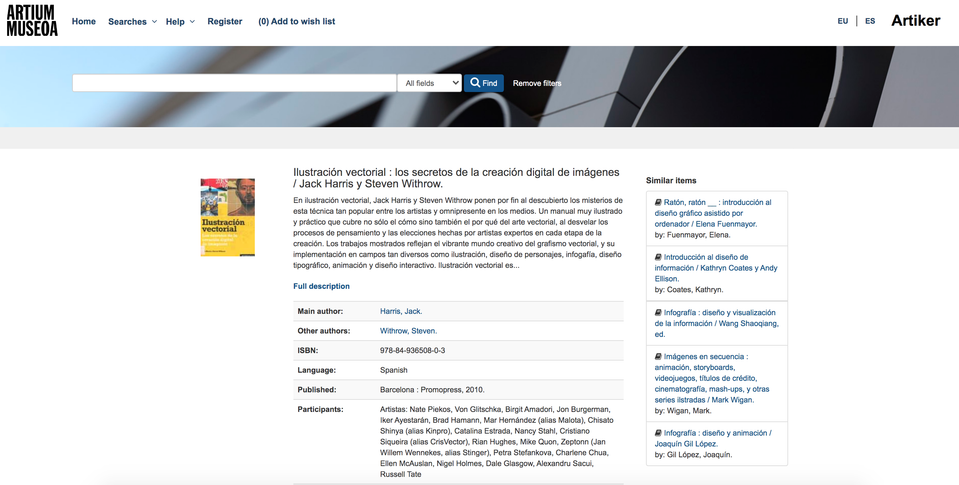Screen dimensions: 959x485
Task: Click book icon beside Ratón, ratón item
Action: click(x=658, y=202)
